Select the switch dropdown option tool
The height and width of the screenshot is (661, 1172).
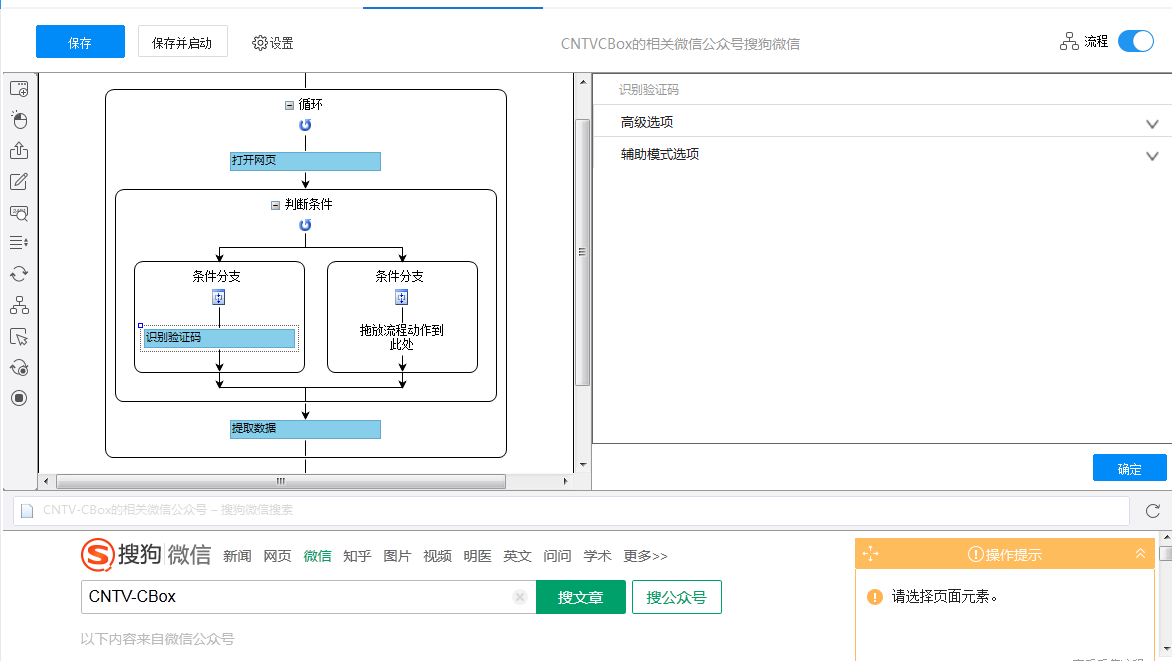(19, 243)
